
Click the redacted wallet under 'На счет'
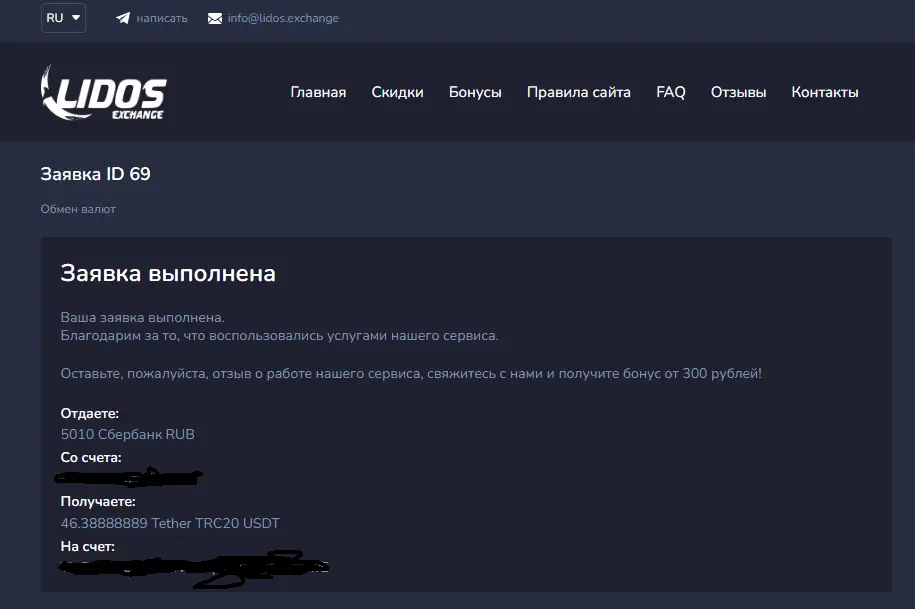[x=195, y=567]
